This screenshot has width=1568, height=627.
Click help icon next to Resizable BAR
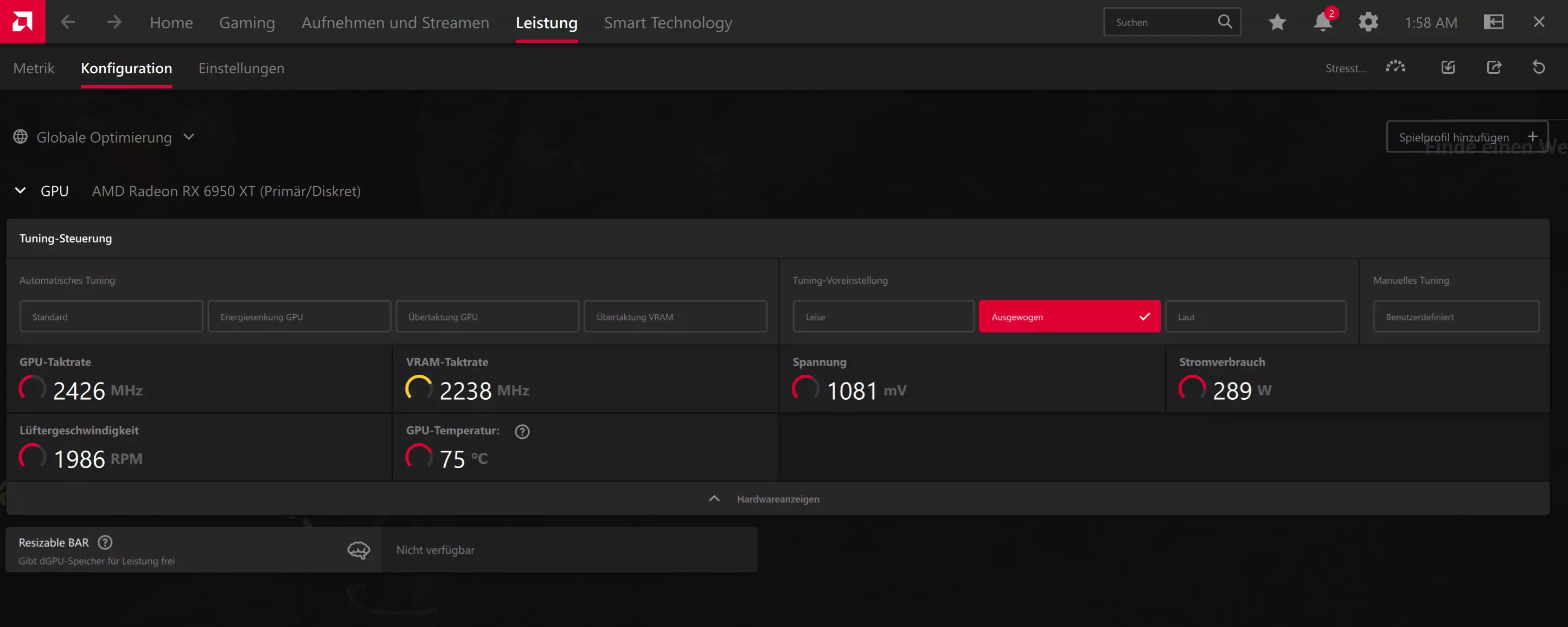[x=105, y=542]
